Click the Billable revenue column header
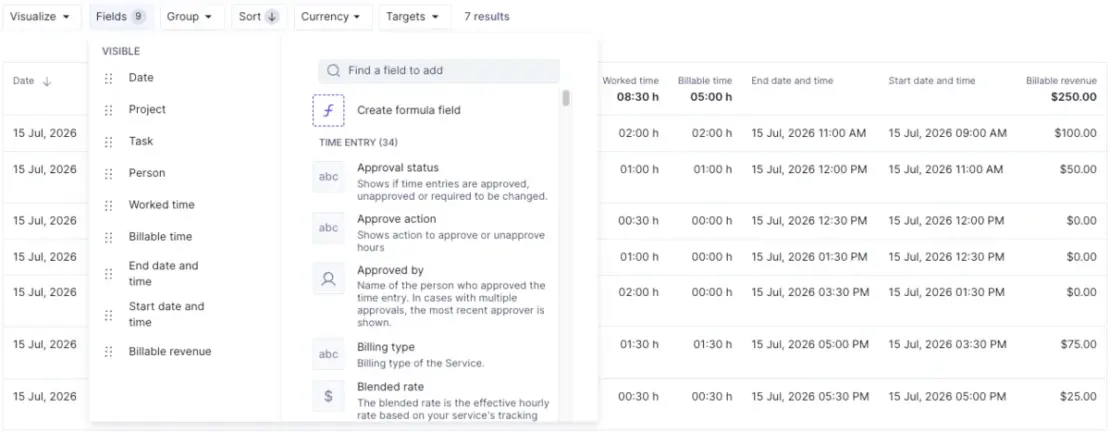The image size is (1110, 433). (1061, 81)
